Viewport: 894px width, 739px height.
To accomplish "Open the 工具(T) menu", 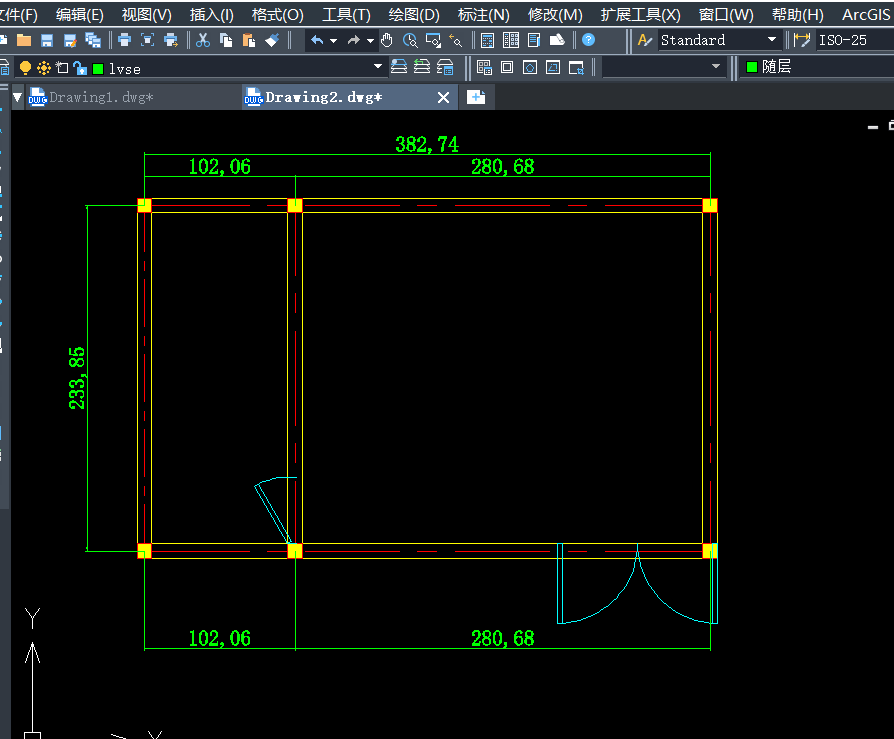I will point(346,14).
